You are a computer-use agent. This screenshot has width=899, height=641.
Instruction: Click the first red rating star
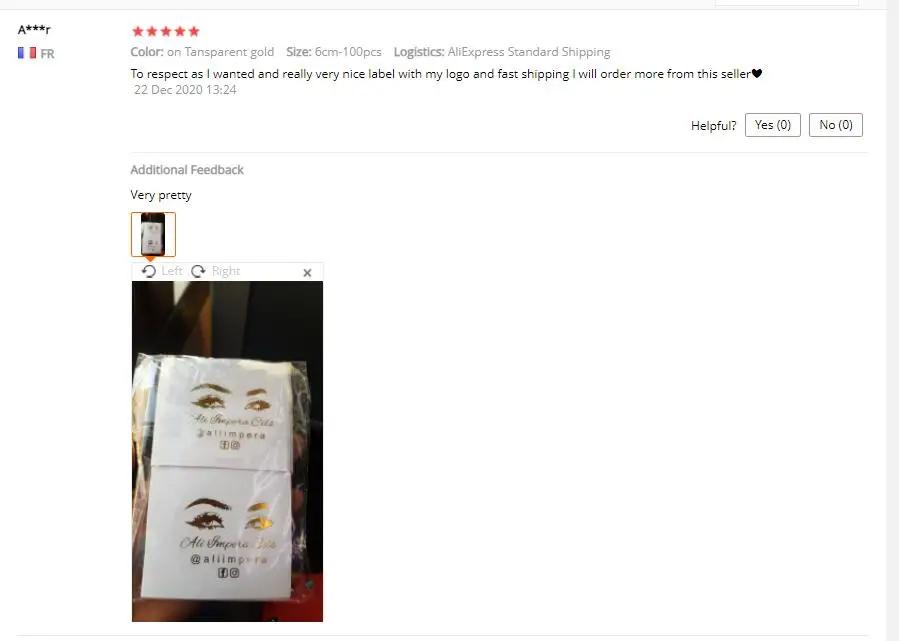138,32
